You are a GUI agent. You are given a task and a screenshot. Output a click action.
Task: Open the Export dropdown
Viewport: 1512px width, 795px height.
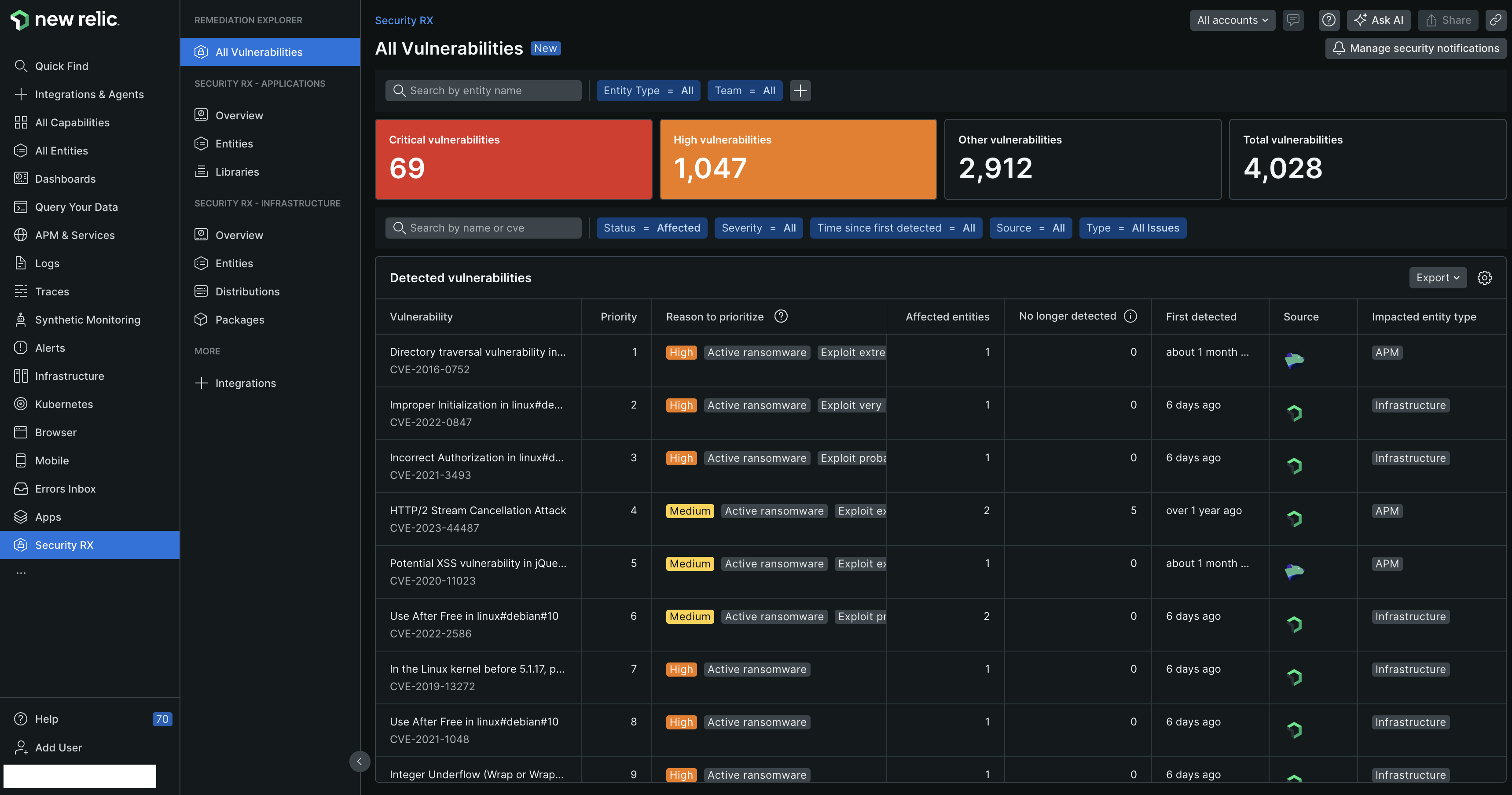[x=1438, y=278]
